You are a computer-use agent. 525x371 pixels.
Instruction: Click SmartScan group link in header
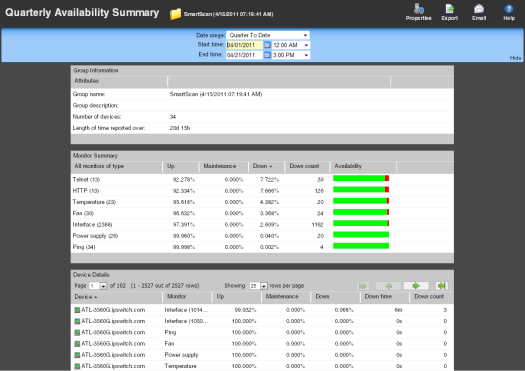[228, 14]
